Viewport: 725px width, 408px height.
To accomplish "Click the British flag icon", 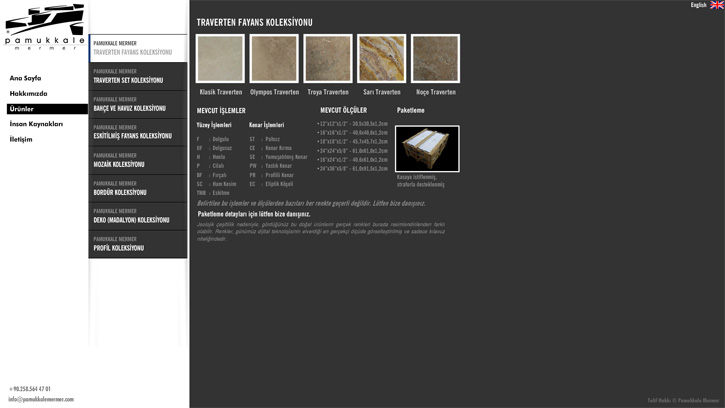I will coord(716,5).
